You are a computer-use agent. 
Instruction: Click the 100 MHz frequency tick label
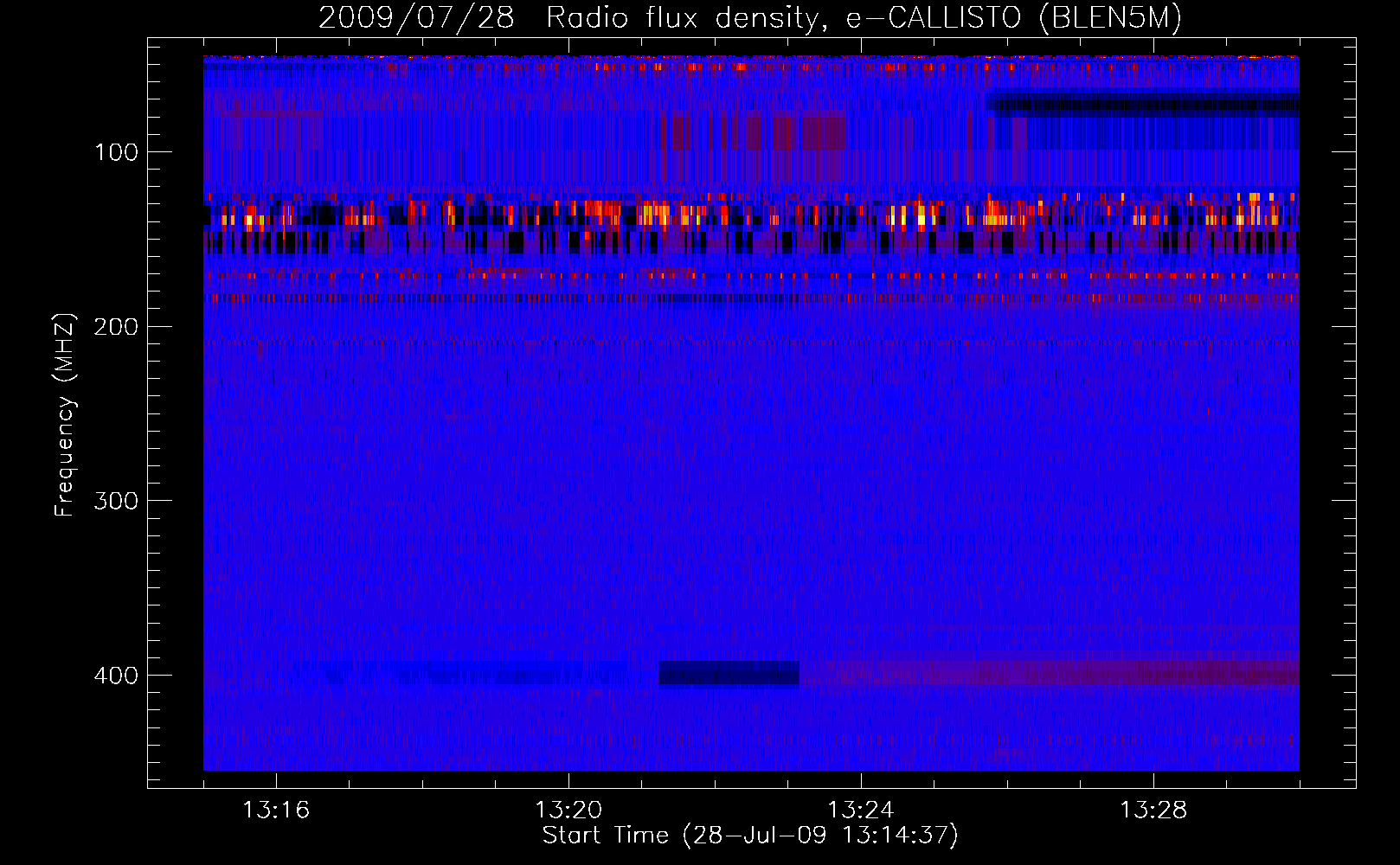tap(117, 152)
